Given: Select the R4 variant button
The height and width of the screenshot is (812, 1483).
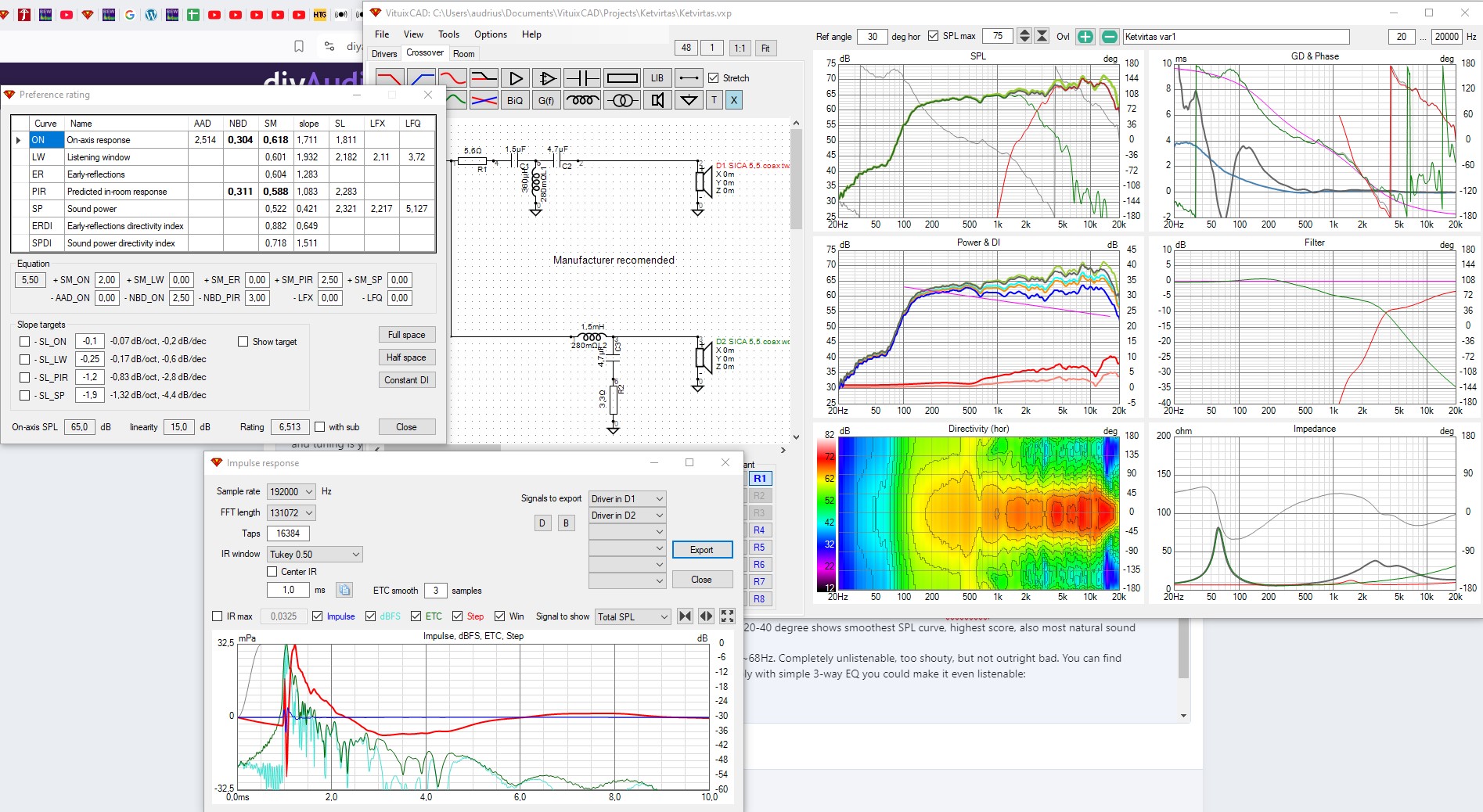Looking at the screenshot, I should (760, 530).
